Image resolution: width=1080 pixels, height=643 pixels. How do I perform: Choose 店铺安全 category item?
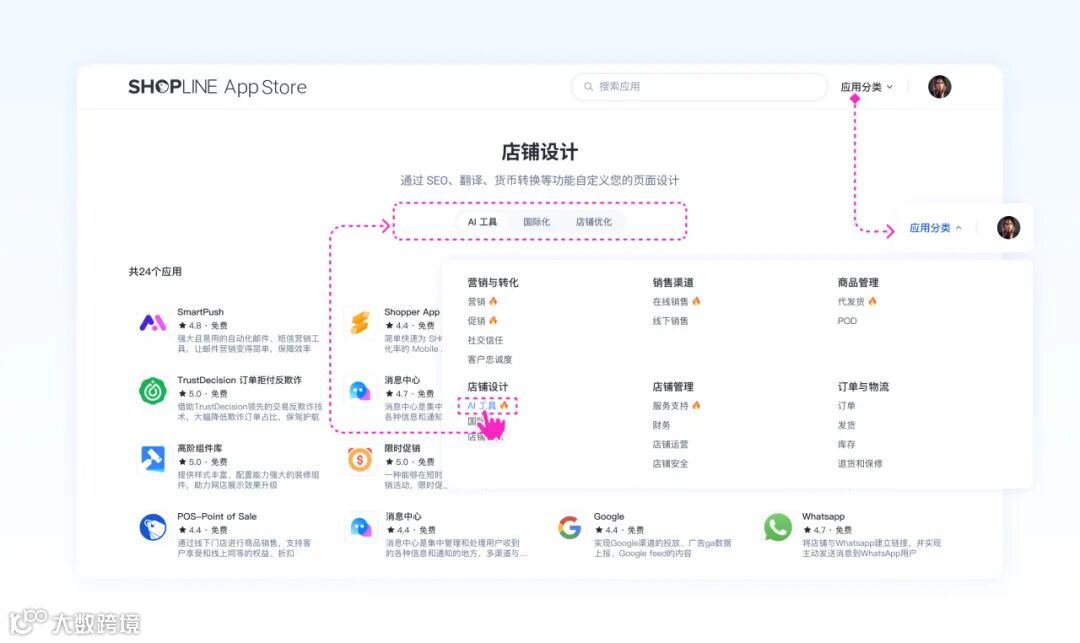pyautogui.click(x=670, y=463)
